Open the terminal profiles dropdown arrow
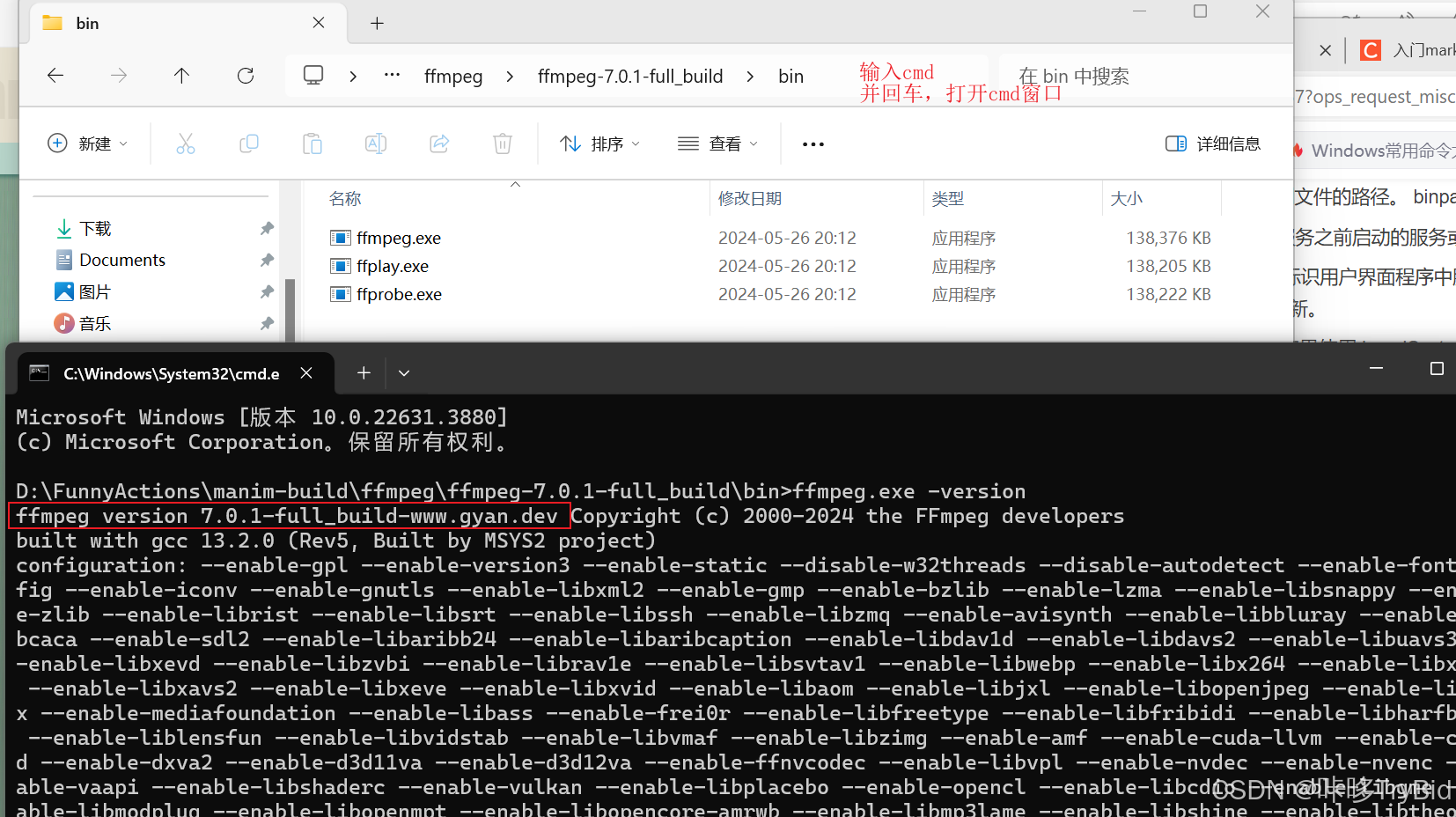 pyautogui.click(x=404, y=373)
